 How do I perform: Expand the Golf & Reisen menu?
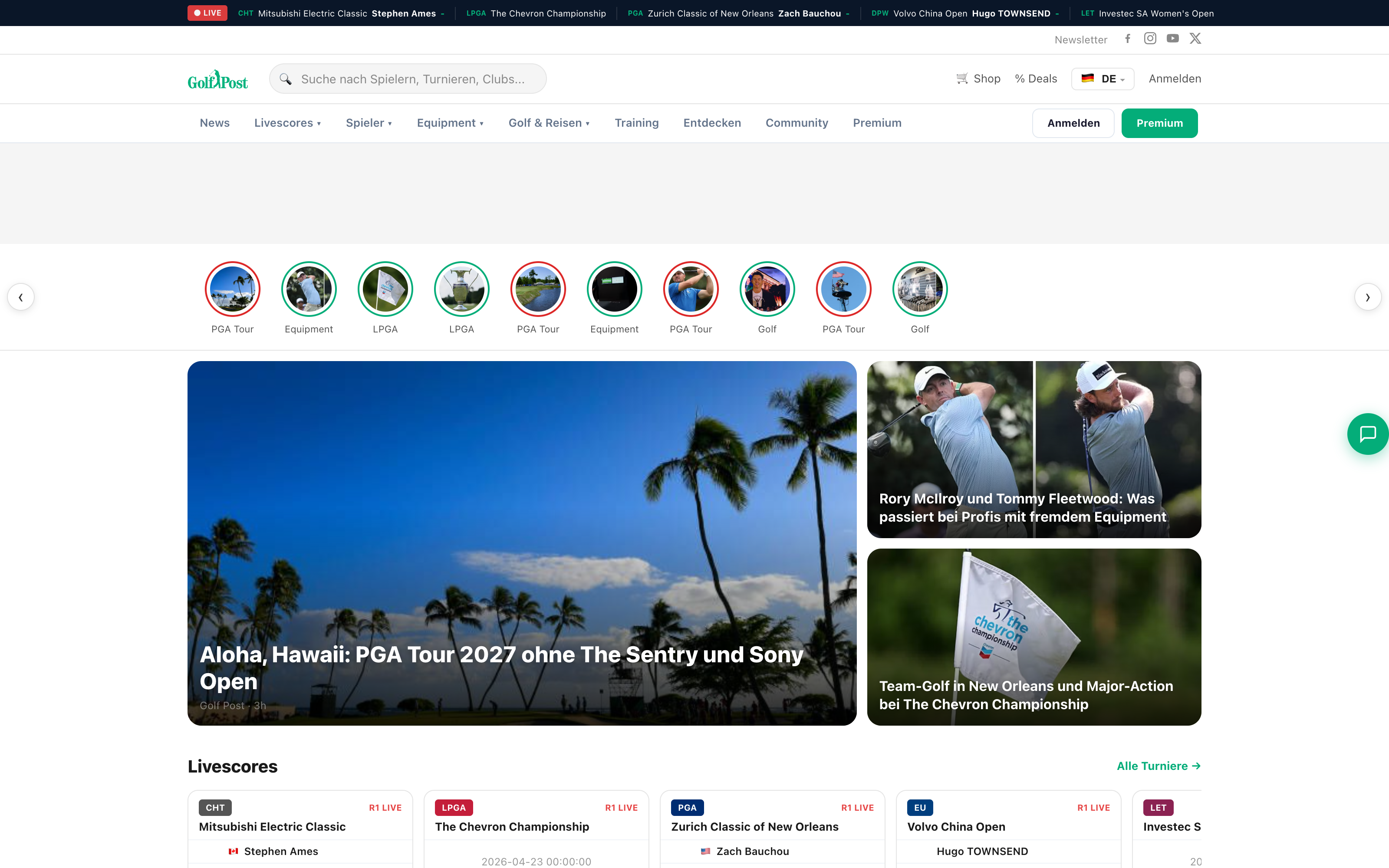(549, 123)
